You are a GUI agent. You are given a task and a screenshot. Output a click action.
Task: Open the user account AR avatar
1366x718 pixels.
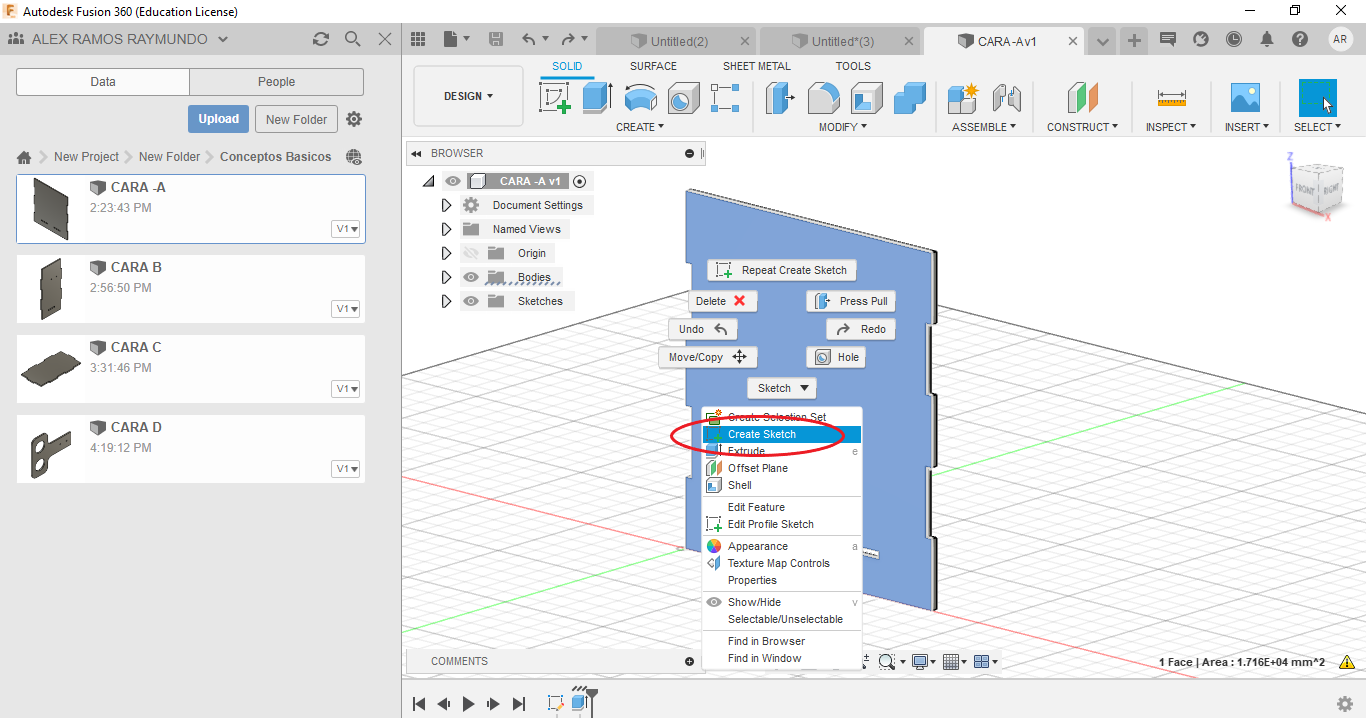coord(1340,39)
